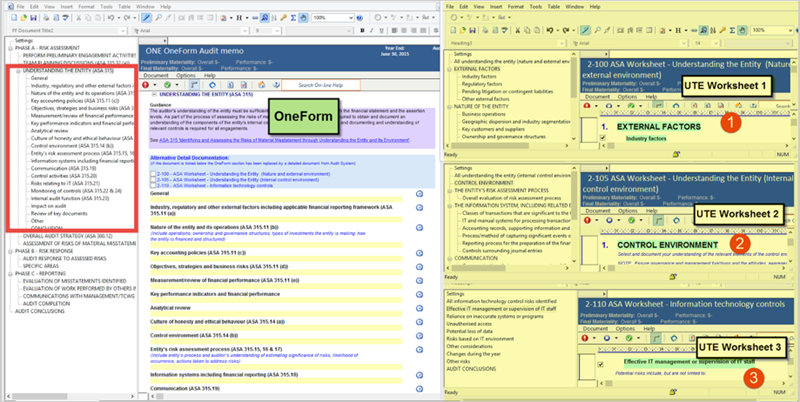This screenshot has height=402, width=800.
Task: Click the green sign-off checkmark icon
Action: pyautogui.click(x=167, y=85)
